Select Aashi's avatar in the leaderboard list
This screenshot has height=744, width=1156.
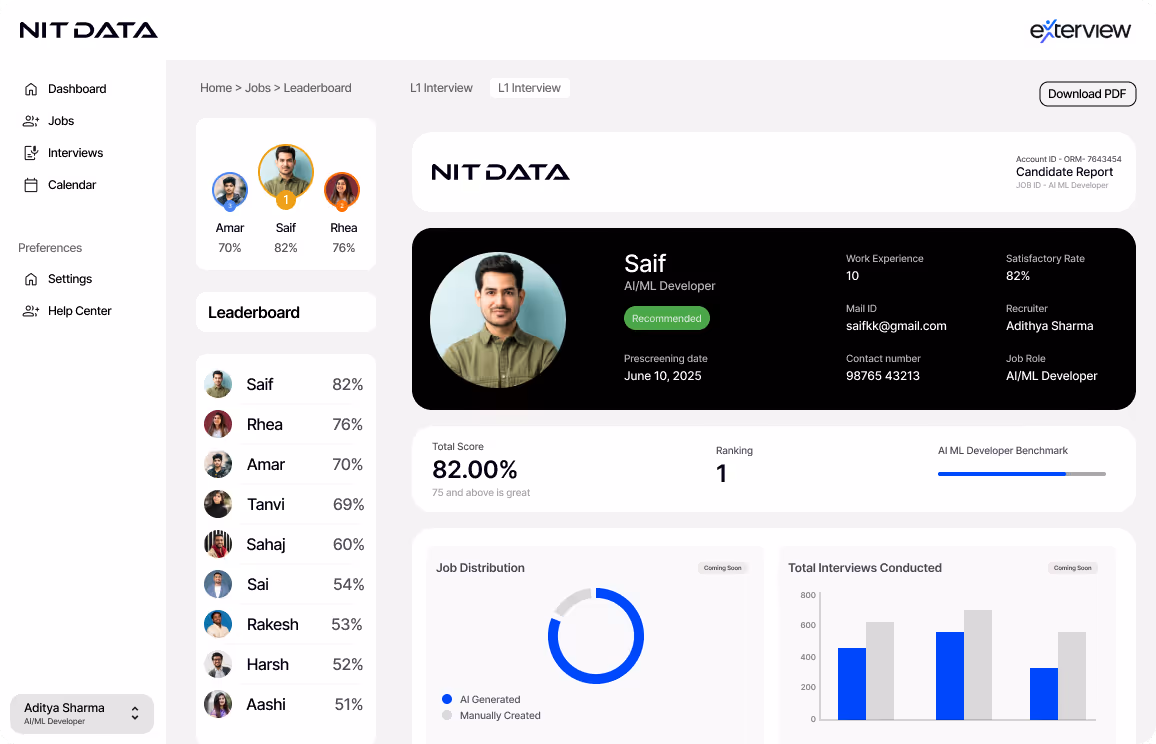(x=218, y=704)
